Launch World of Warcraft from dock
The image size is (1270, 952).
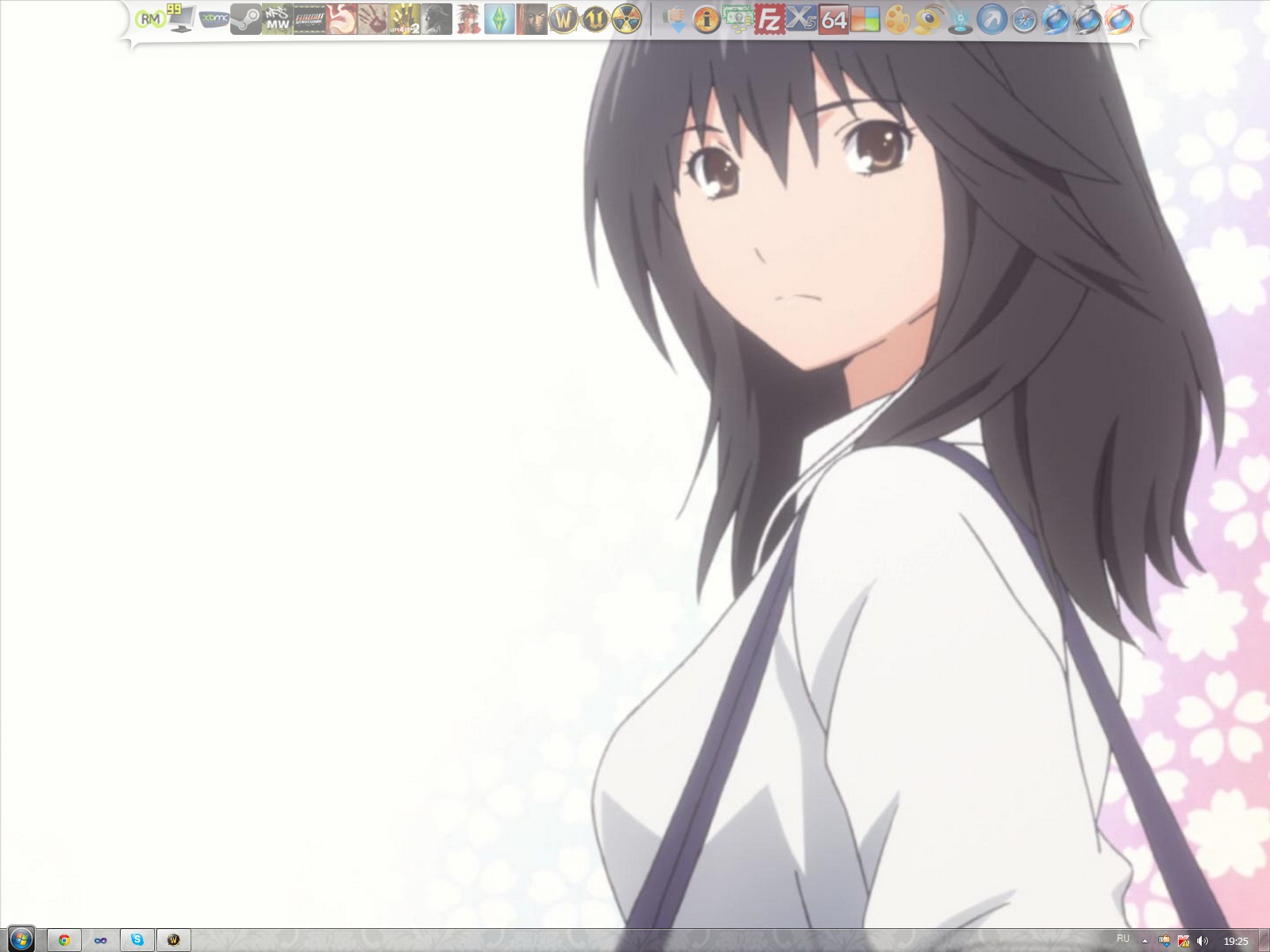(563, 19)
